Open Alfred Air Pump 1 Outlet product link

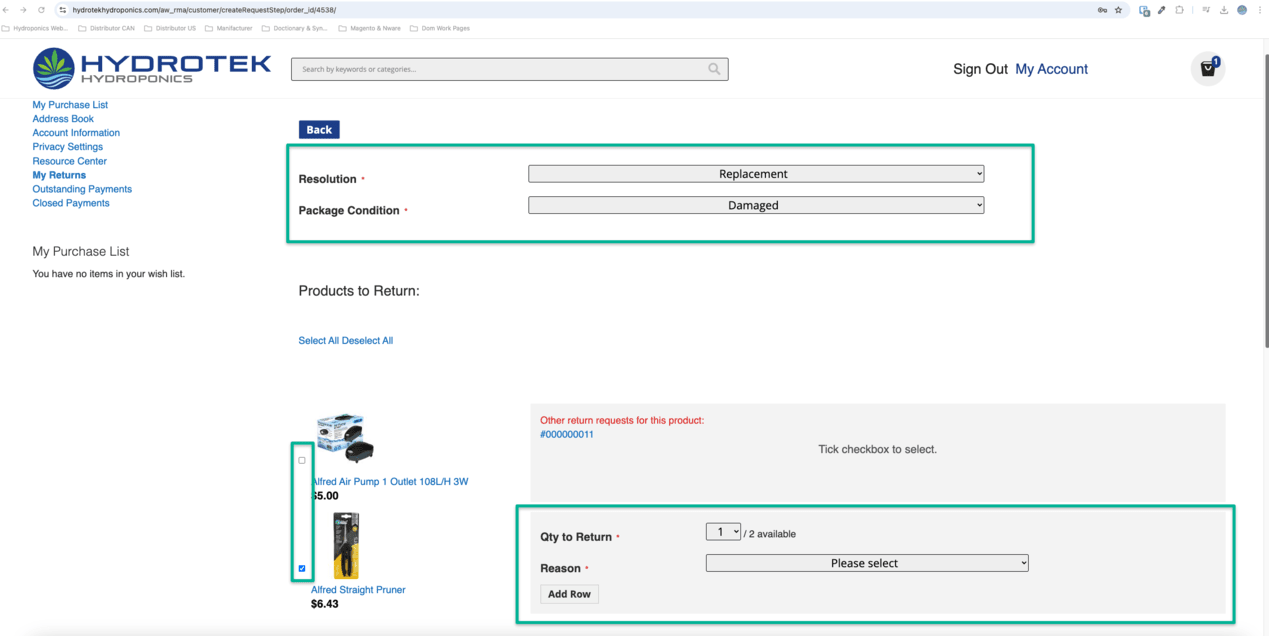[390, 482]
